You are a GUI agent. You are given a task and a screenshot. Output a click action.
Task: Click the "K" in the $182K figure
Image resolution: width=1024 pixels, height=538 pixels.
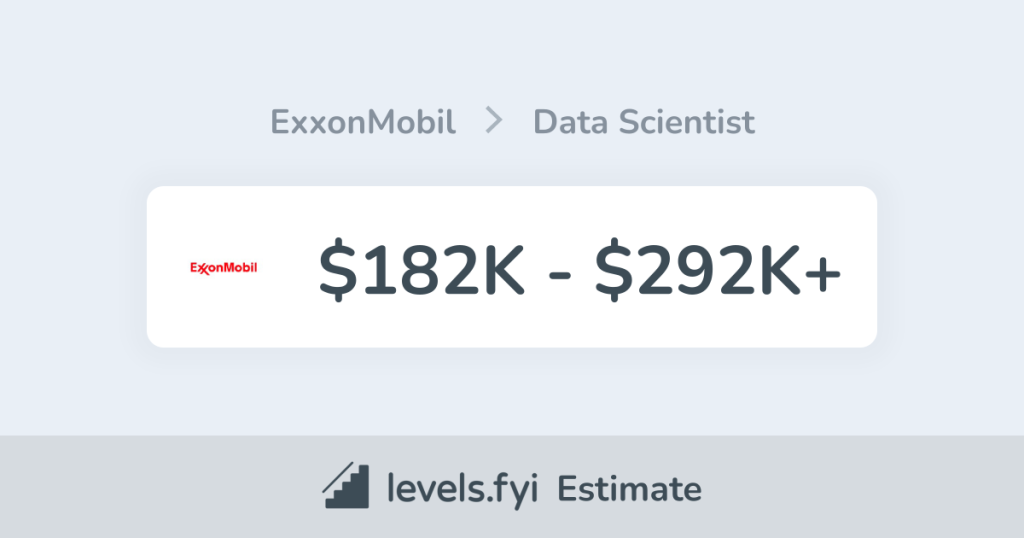[x=500, y=268]
